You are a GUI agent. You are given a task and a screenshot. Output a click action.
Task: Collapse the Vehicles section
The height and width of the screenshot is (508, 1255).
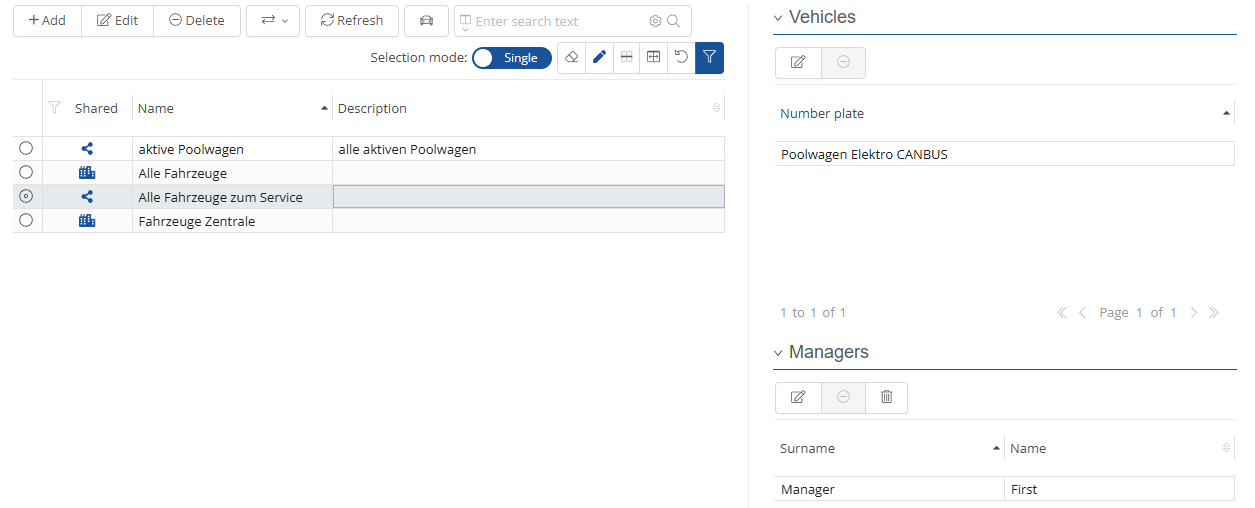point(778,18)
